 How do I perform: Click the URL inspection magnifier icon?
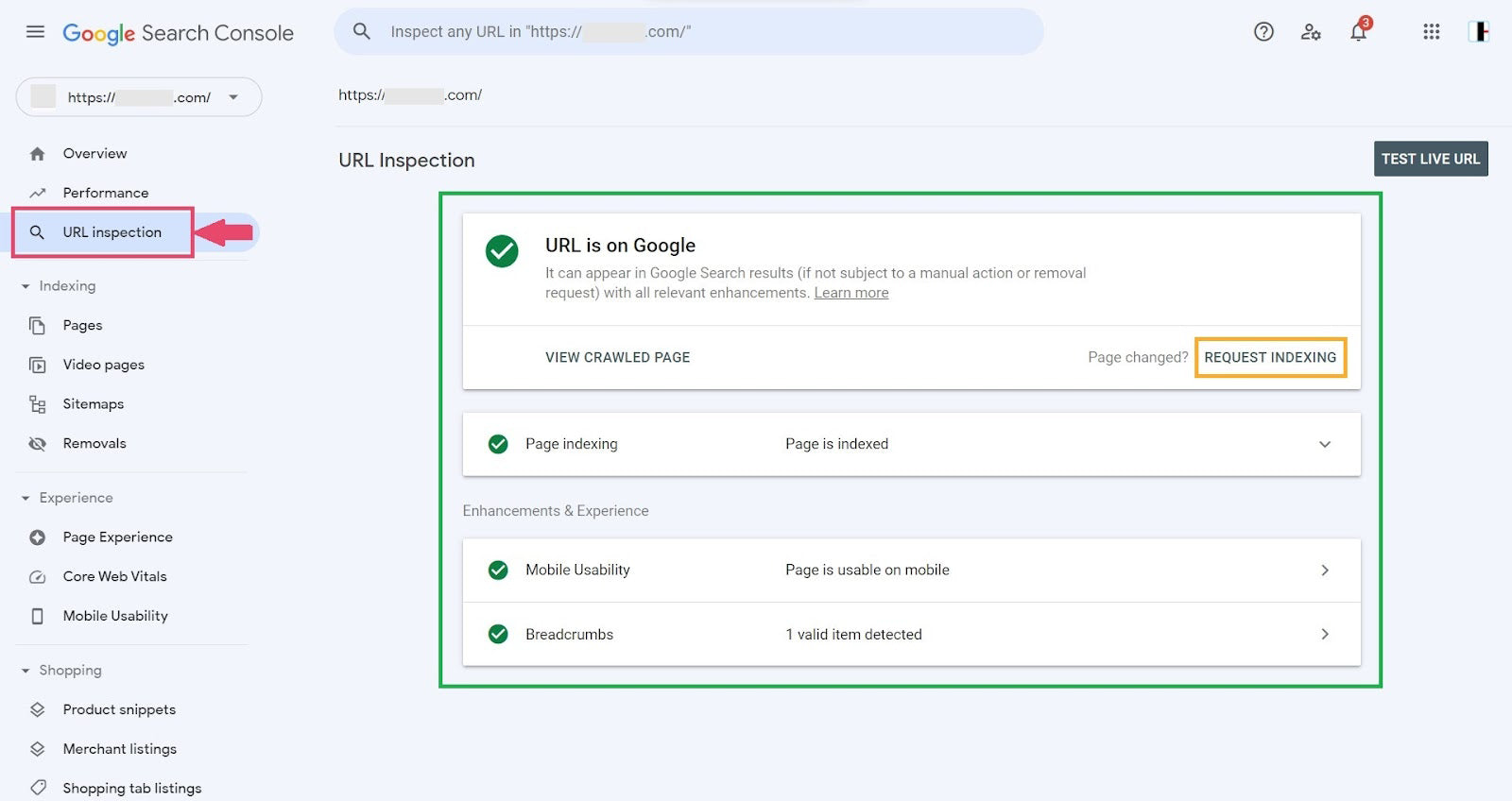pyautogui.click(x=37, y=232)
